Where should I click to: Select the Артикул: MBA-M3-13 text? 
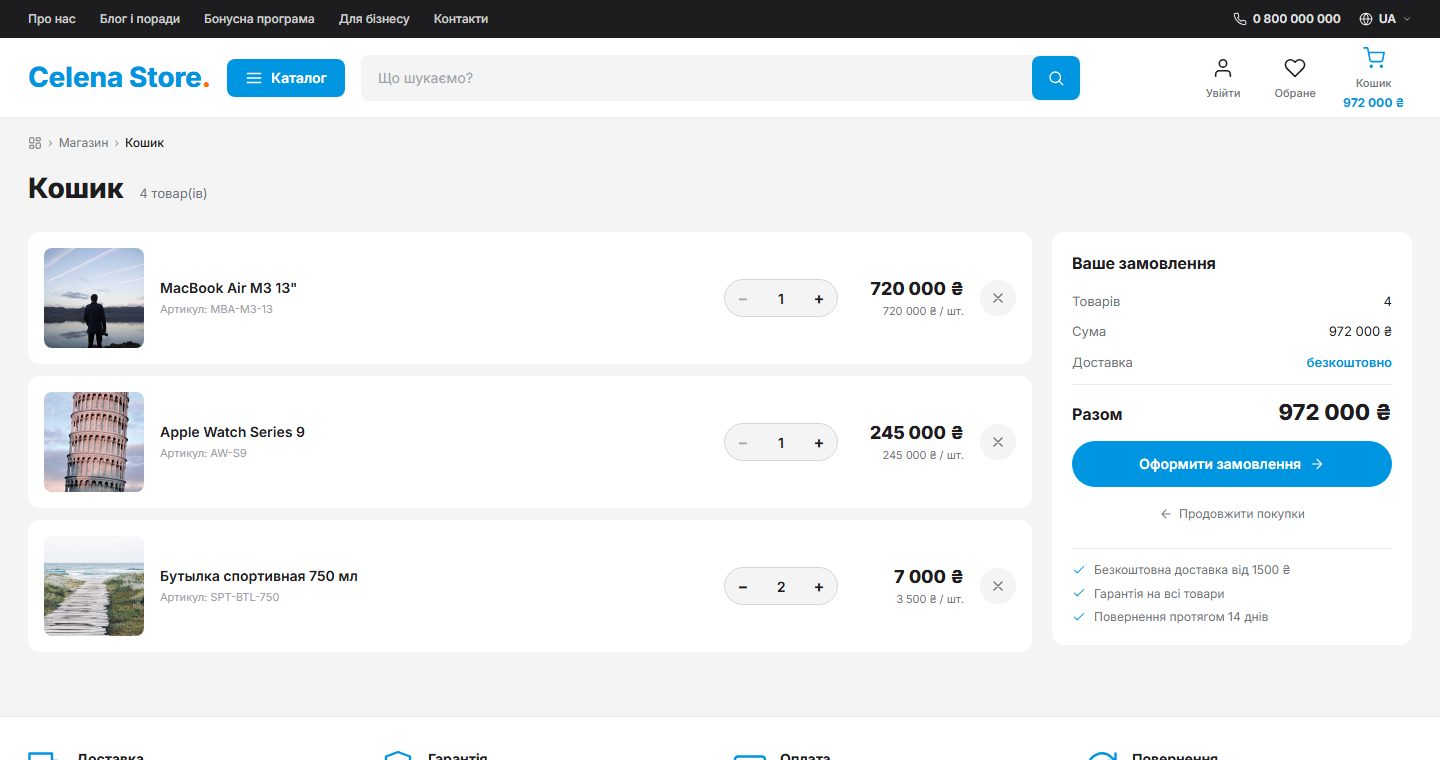click(x=216, y=309)
